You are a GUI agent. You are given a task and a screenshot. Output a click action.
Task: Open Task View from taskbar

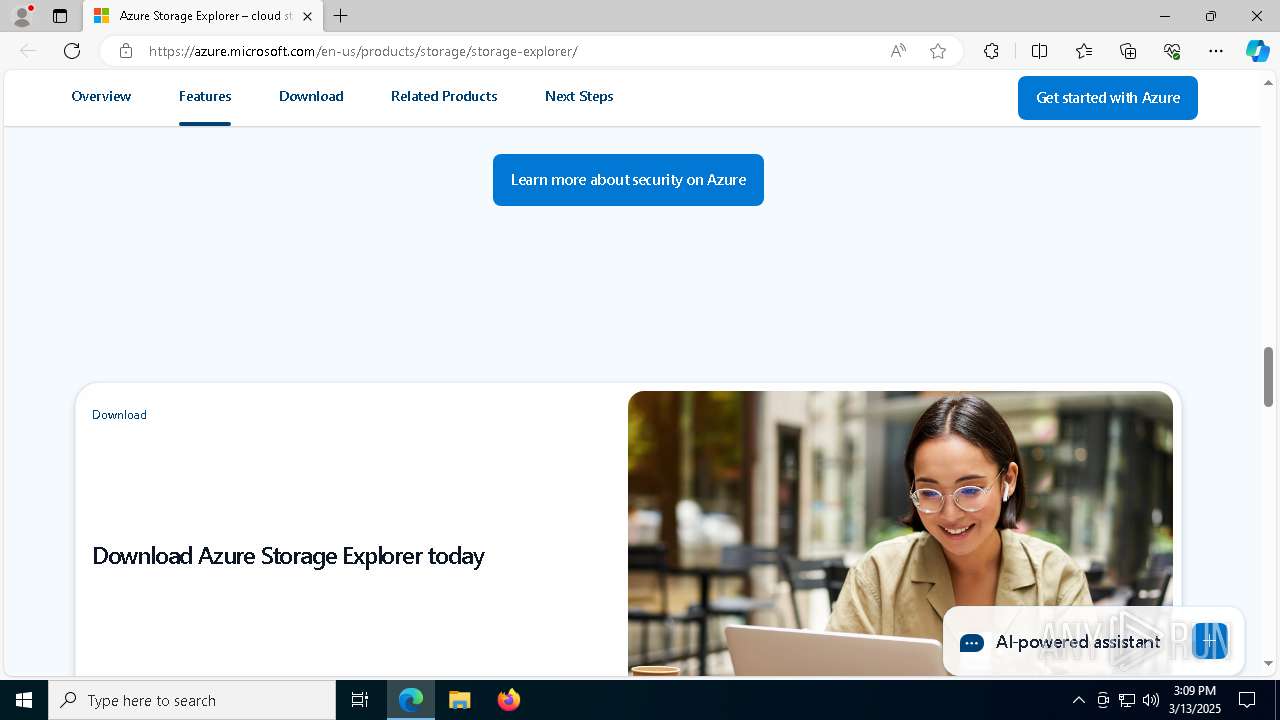click(360, 700)
